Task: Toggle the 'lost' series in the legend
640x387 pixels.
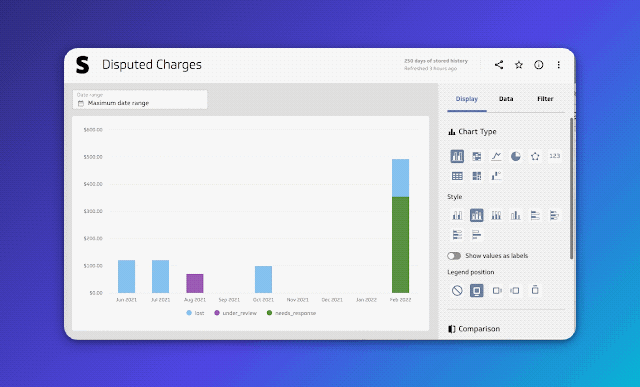Action: 195,313
